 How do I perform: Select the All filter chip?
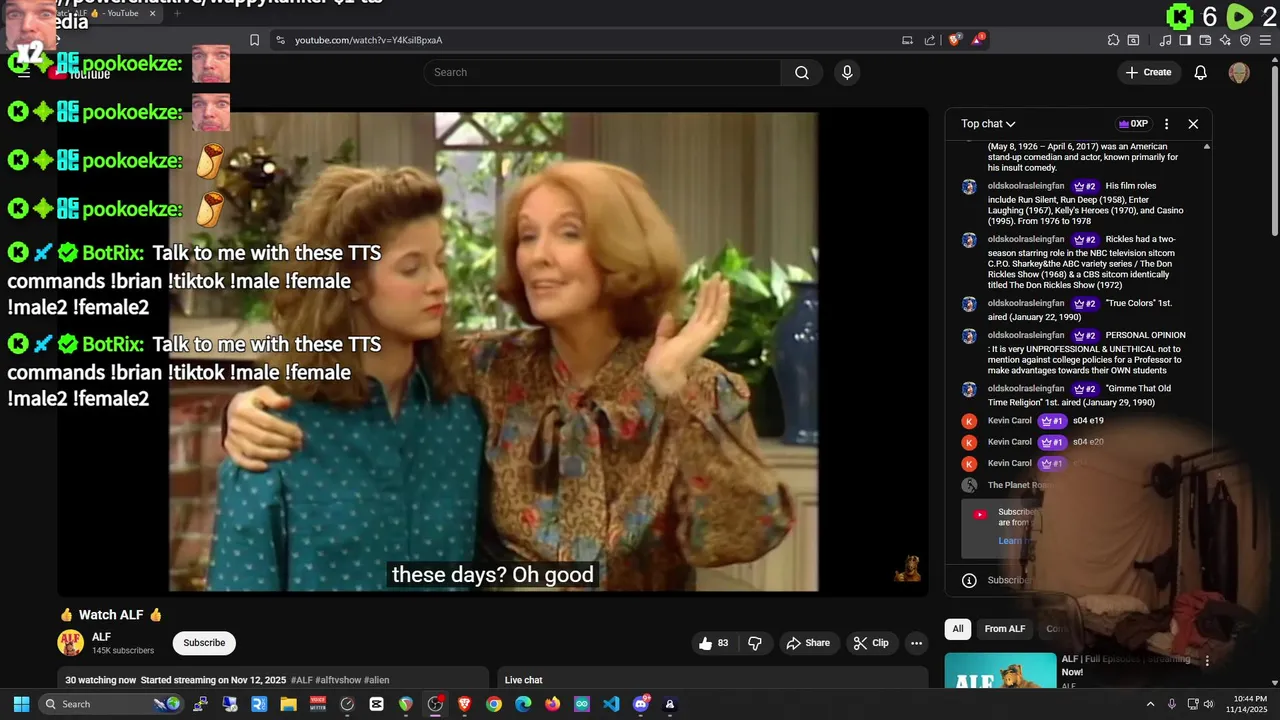click(x=958, y=629)
